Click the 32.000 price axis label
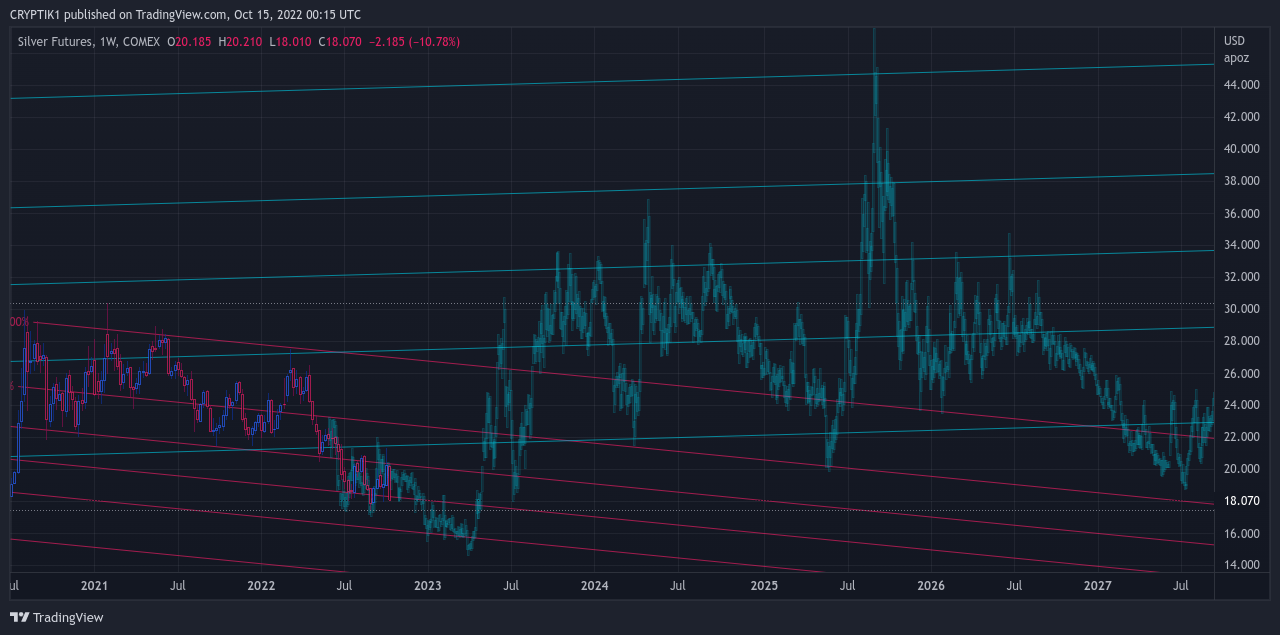Viewport: 1280px width, 635px height. [x=1242, y=277]
